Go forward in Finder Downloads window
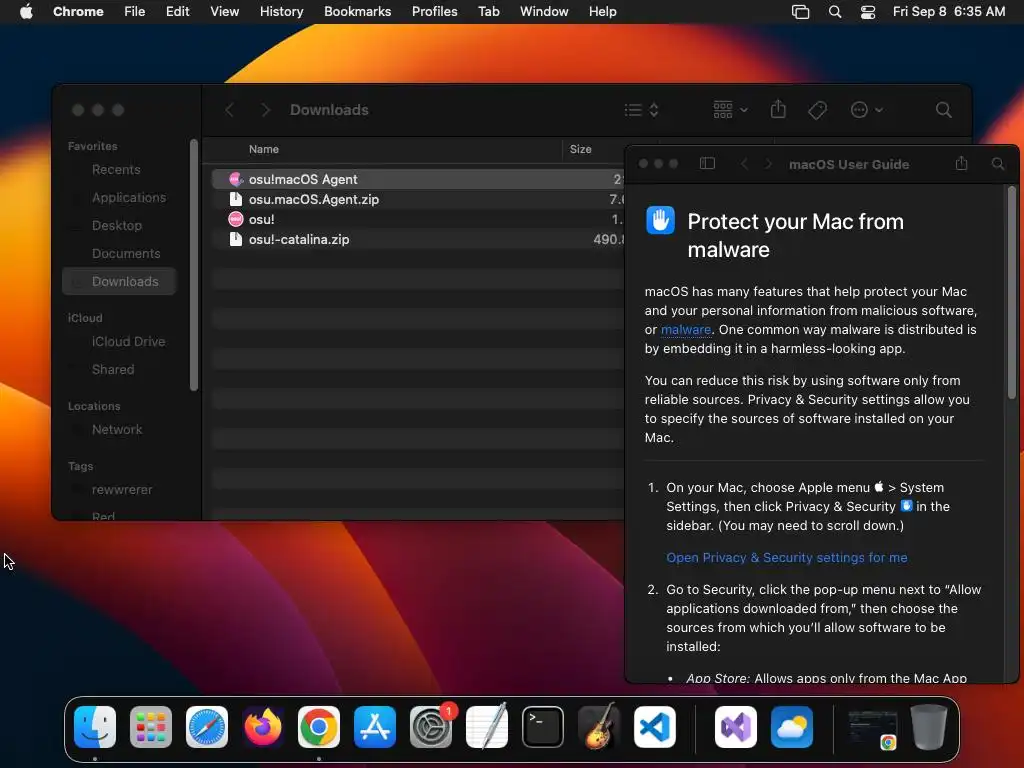The image size is (1024, 768). tap(264, 110)
